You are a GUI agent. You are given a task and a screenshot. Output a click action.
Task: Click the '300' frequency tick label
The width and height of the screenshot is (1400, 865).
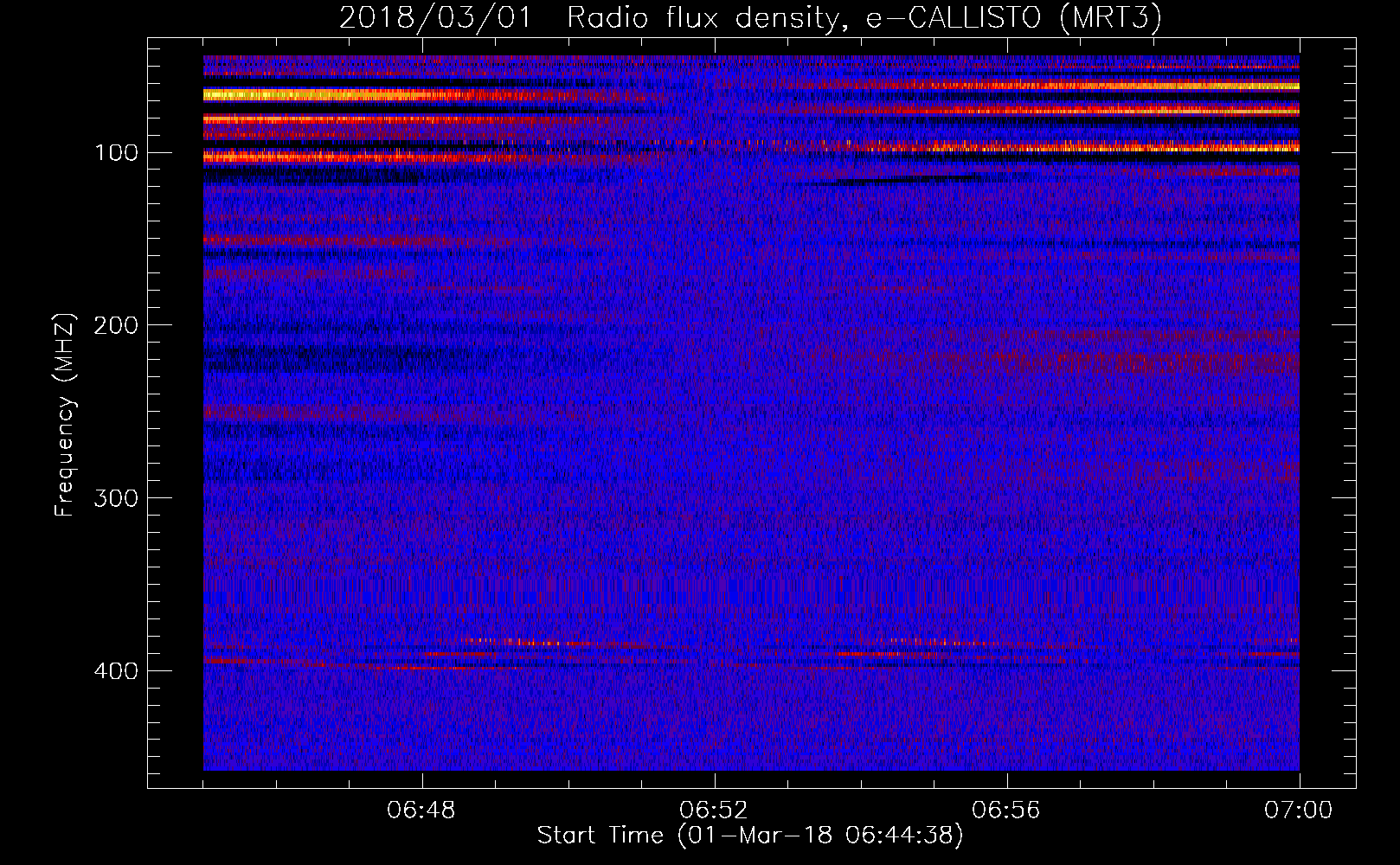[116, 498]
